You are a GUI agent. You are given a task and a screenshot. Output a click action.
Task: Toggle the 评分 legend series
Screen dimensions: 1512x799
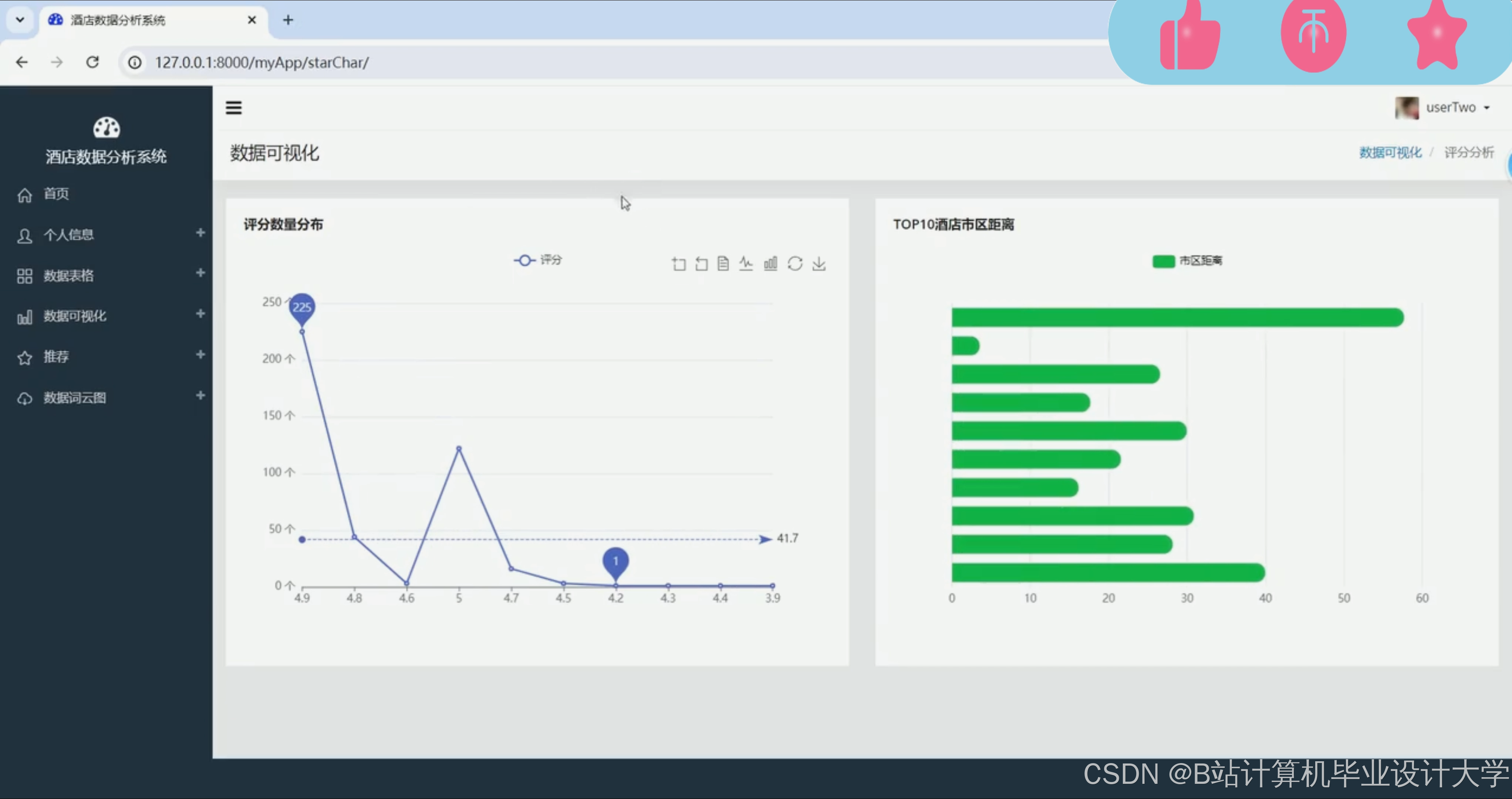538,260
